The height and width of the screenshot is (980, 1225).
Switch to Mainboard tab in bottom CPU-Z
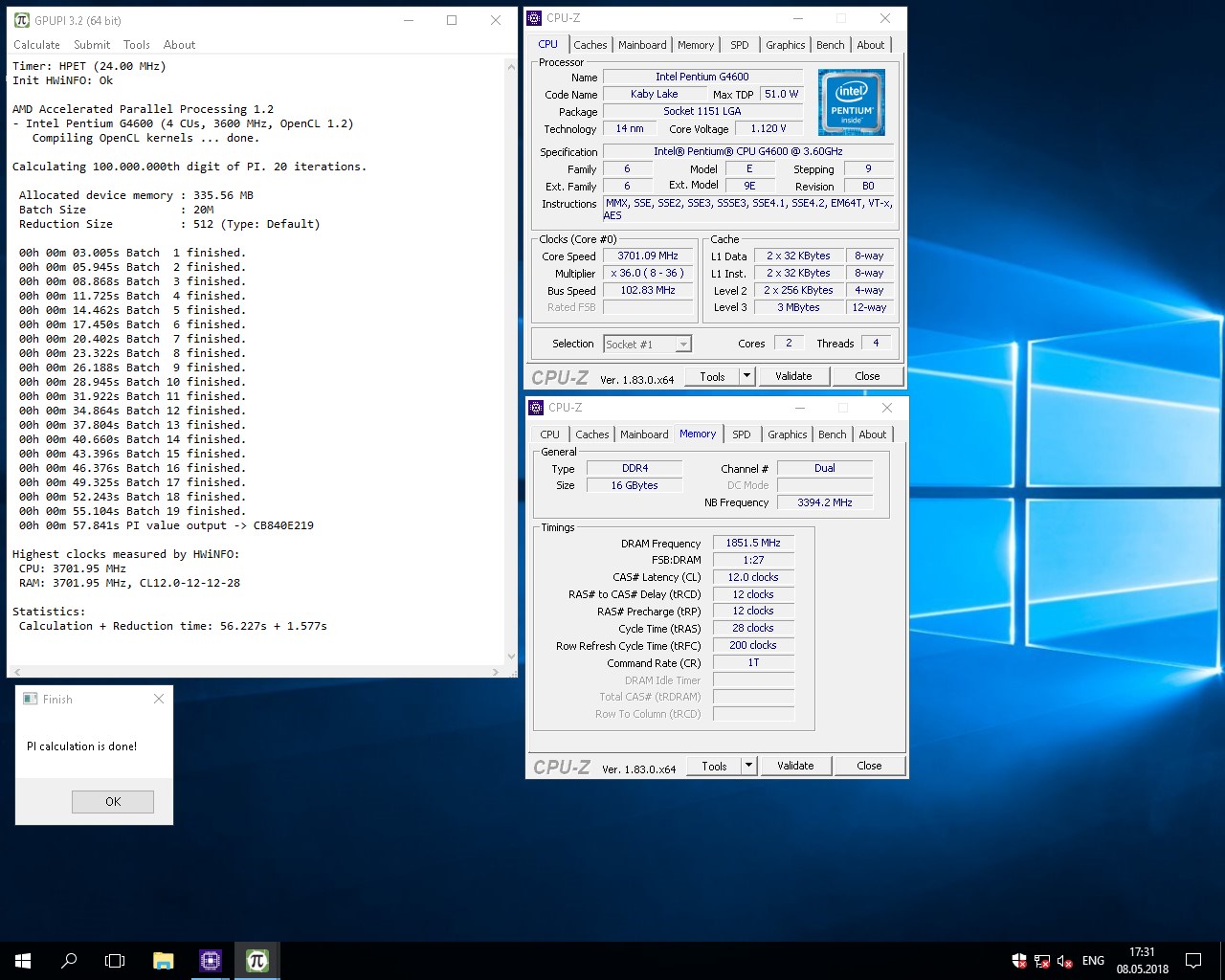click(x=644, y=434)
